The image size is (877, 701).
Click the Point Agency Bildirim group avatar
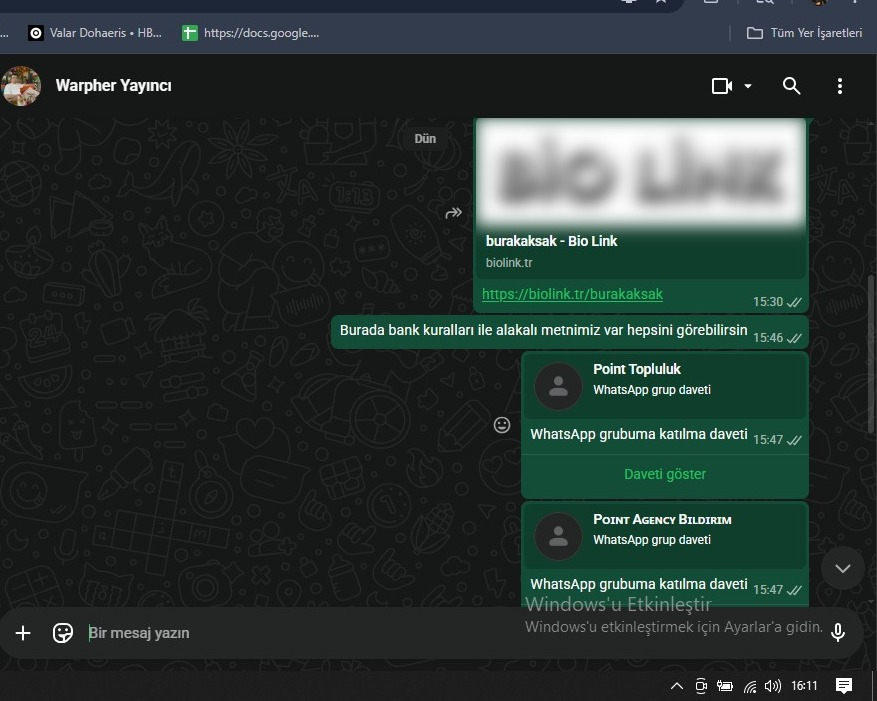click(558, 537)
